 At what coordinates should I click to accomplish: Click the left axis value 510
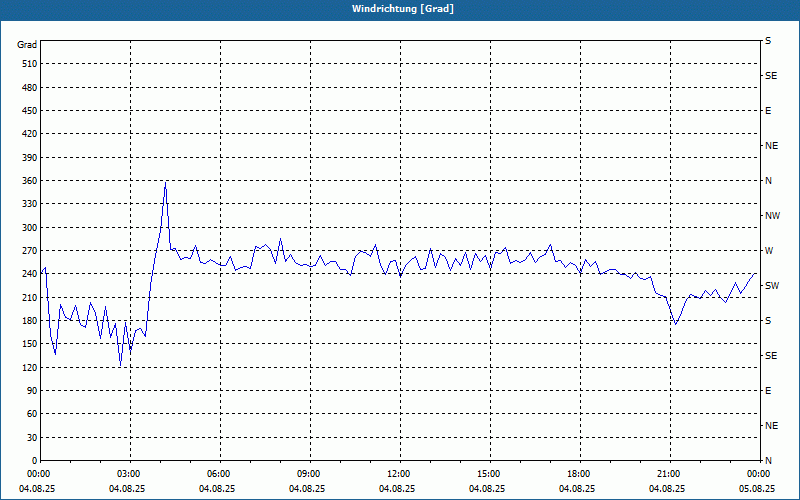[30, 64]
